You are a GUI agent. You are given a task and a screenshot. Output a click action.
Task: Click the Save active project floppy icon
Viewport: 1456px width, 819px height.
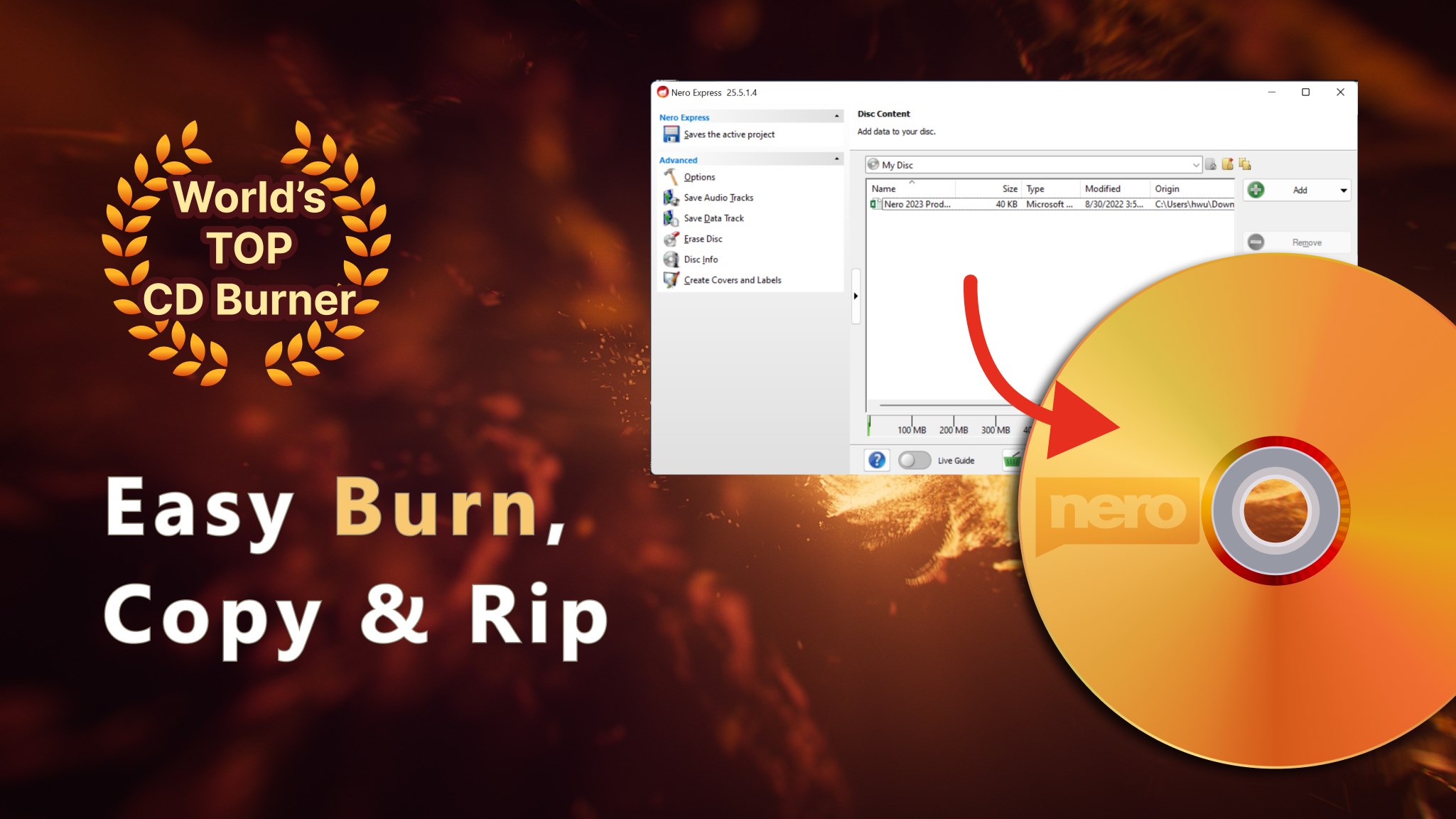[671, 134]
